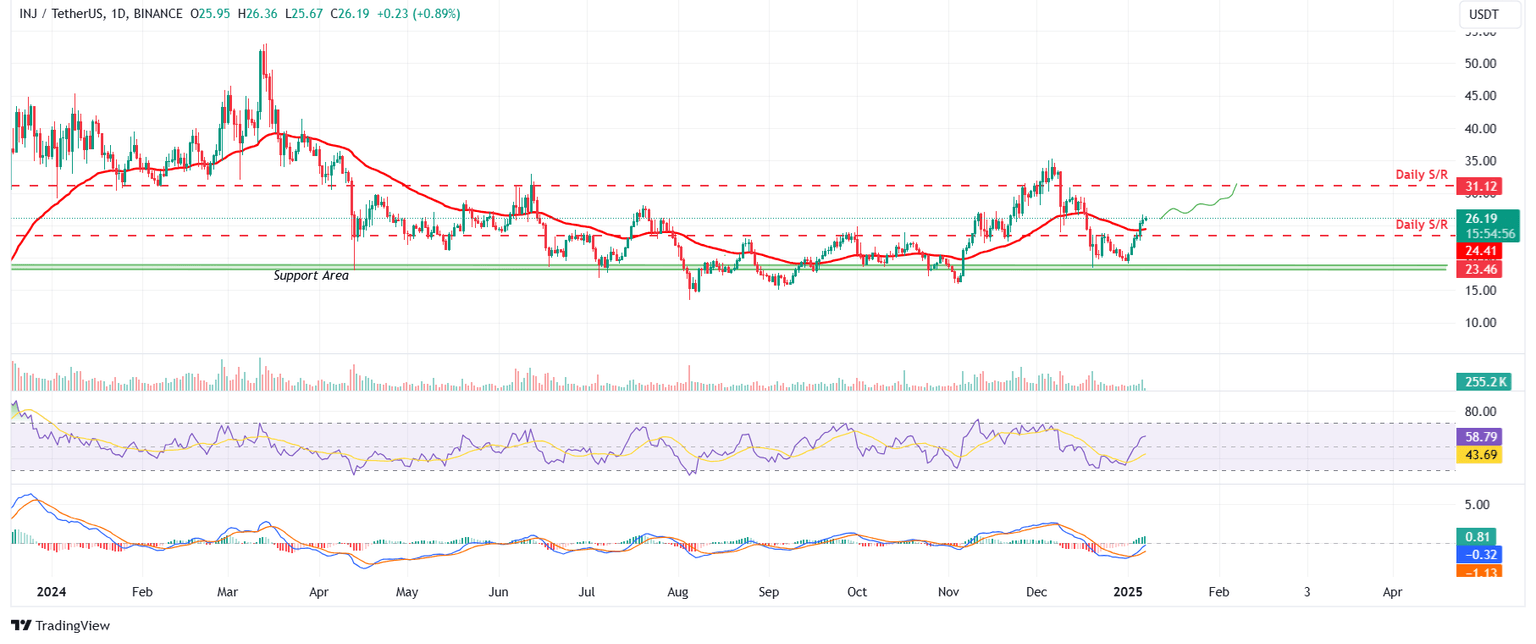
Task: Click the Feb label on time axis
Action: 1218,592
